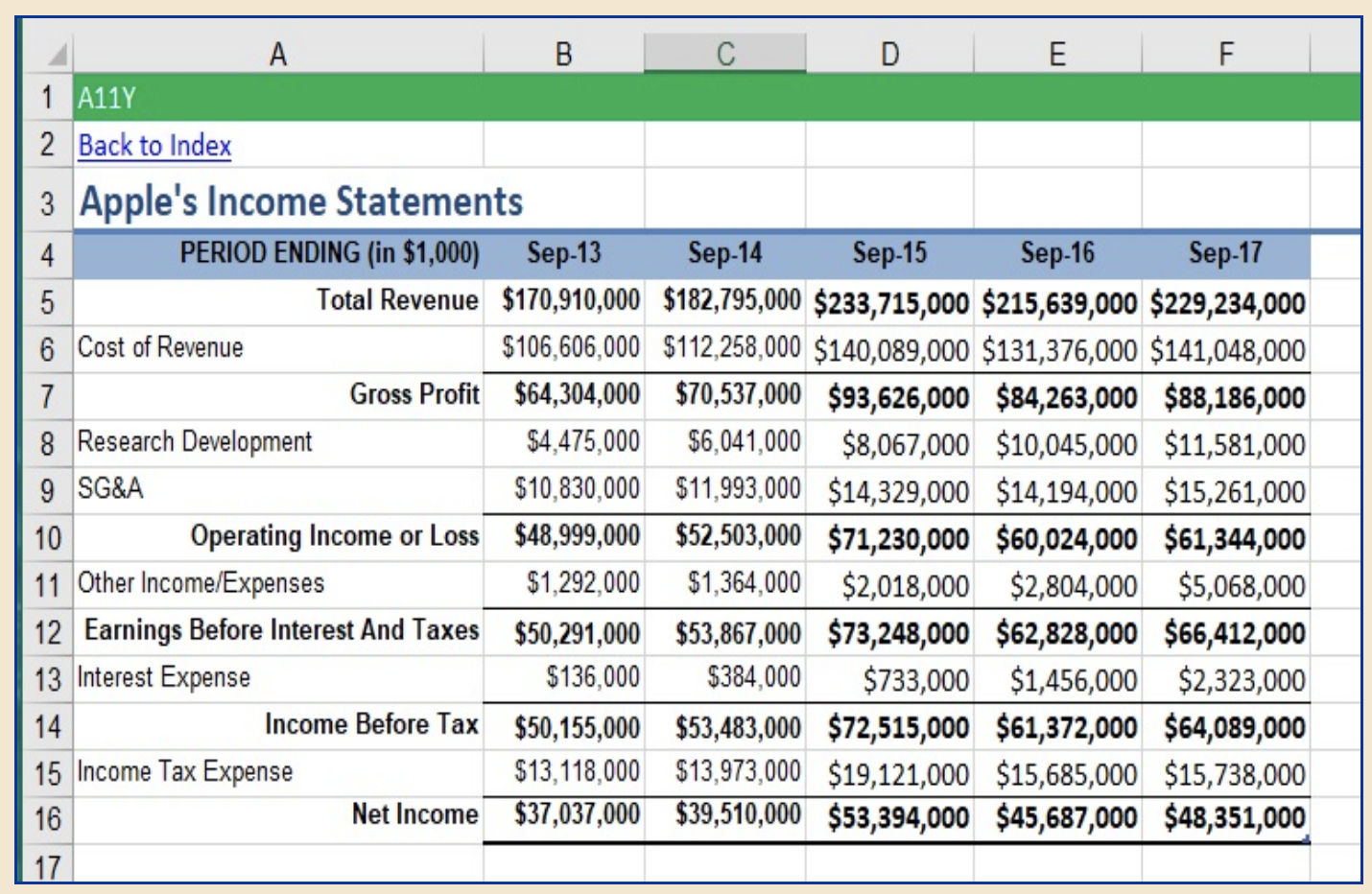Image resolution: width=1372 pixels, height=894 pixels.
Task: Click Other Income value $1,364,000
Action: point(725,584)
